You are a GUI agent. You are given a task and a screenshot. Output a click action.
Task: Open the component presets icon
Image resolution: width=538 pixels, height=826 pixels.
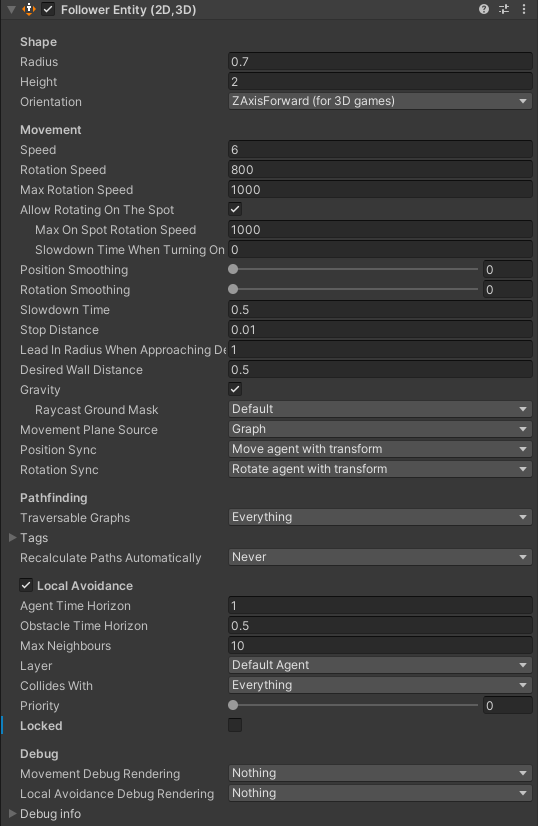(x=504, y=9)
